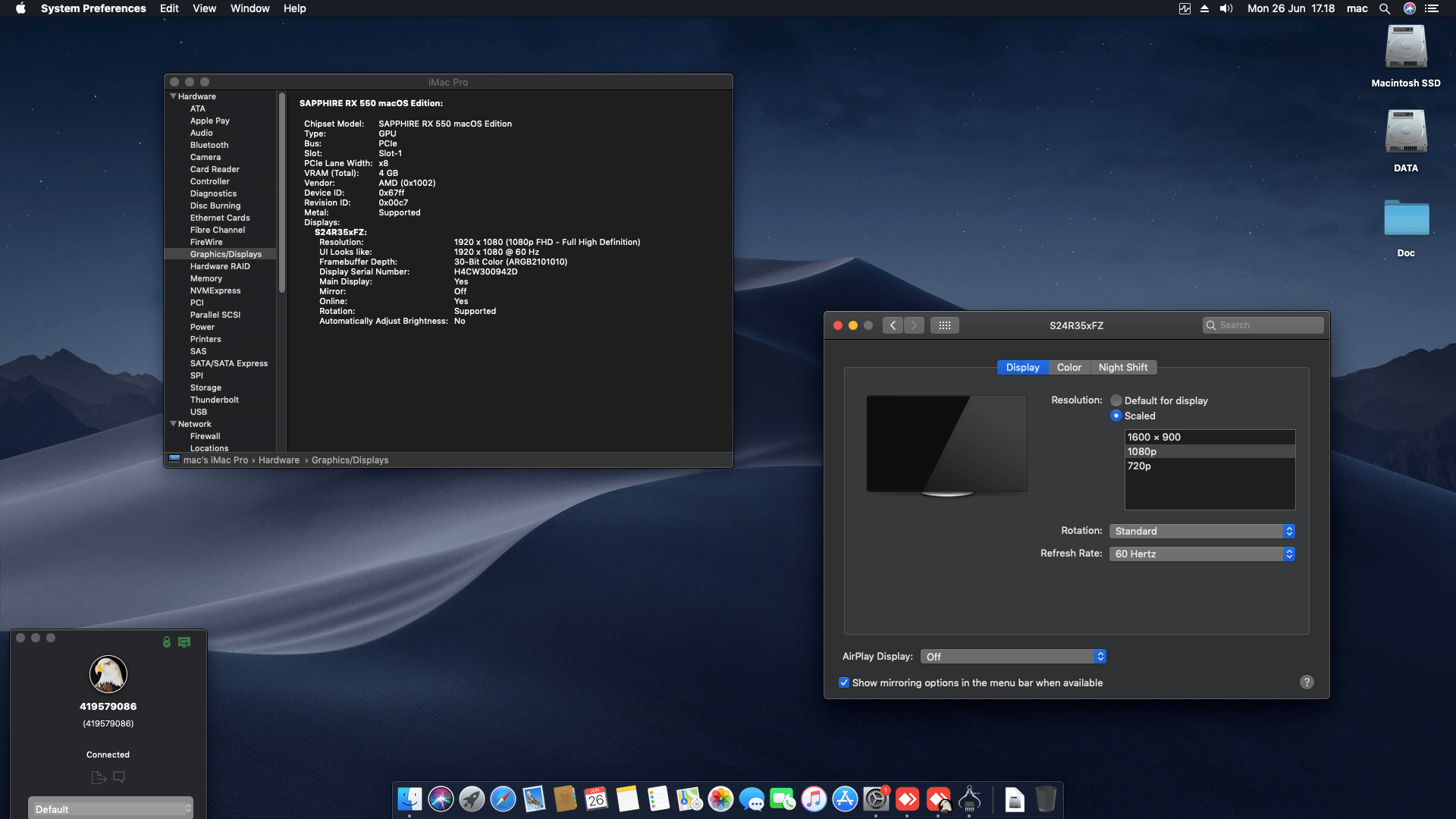The height and width of the screenshot is (819, 1456).
Task: Open the Default dropdown in AnyDesk panel
Action: pos(111,808)
